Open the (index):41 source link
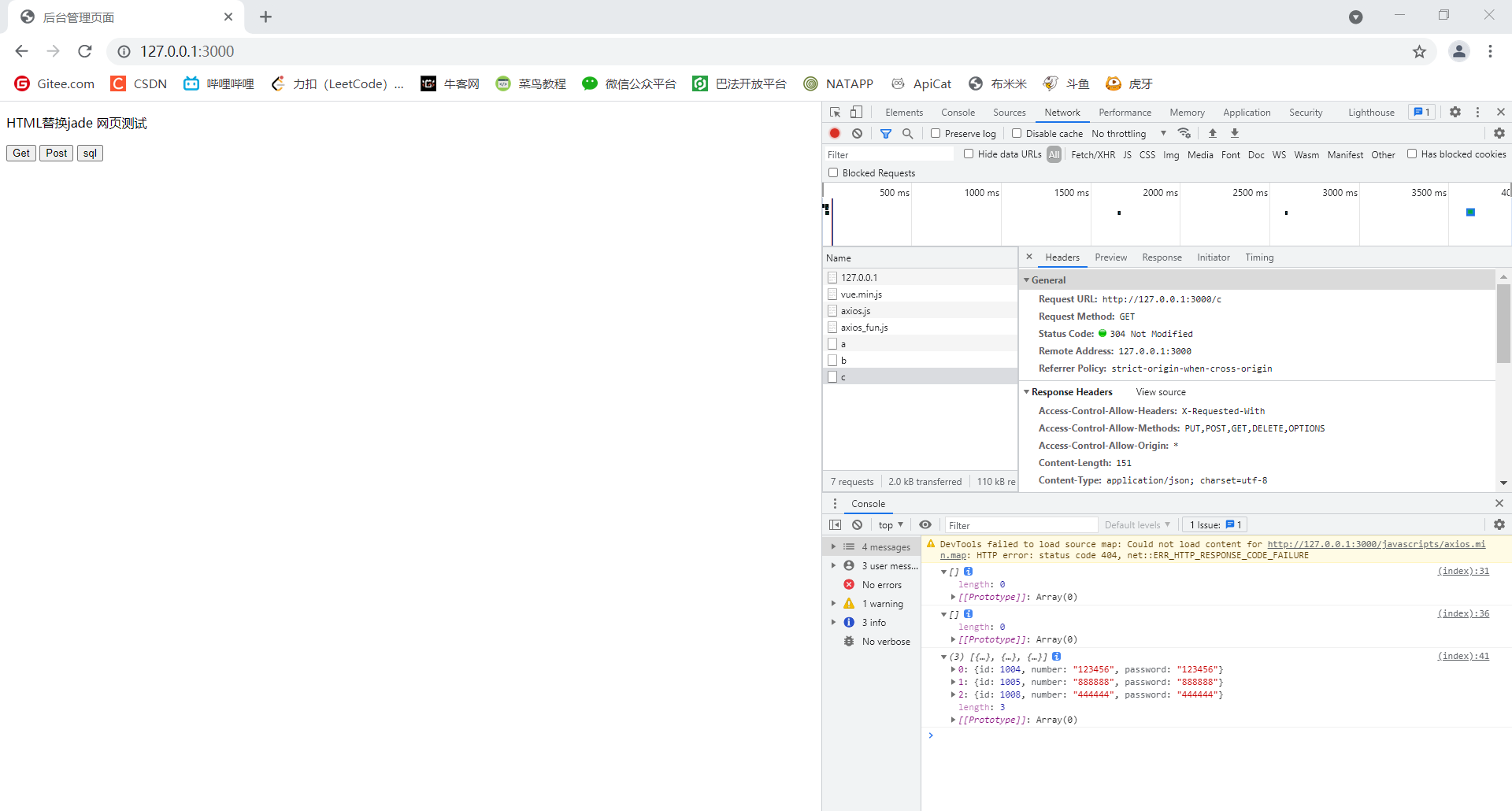1512x811 pixels. point(1463,657)
